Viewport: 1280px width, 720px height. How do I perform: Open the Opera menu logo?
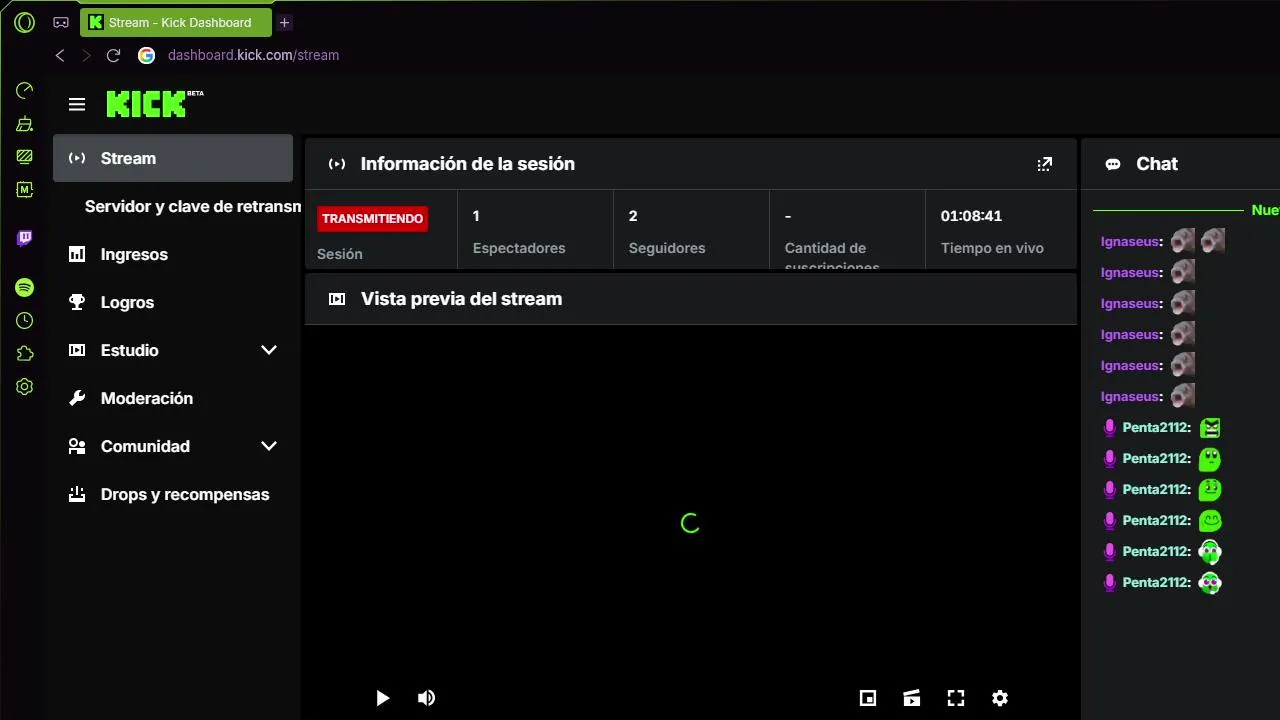pyautogui.click(x=25, y=22)
